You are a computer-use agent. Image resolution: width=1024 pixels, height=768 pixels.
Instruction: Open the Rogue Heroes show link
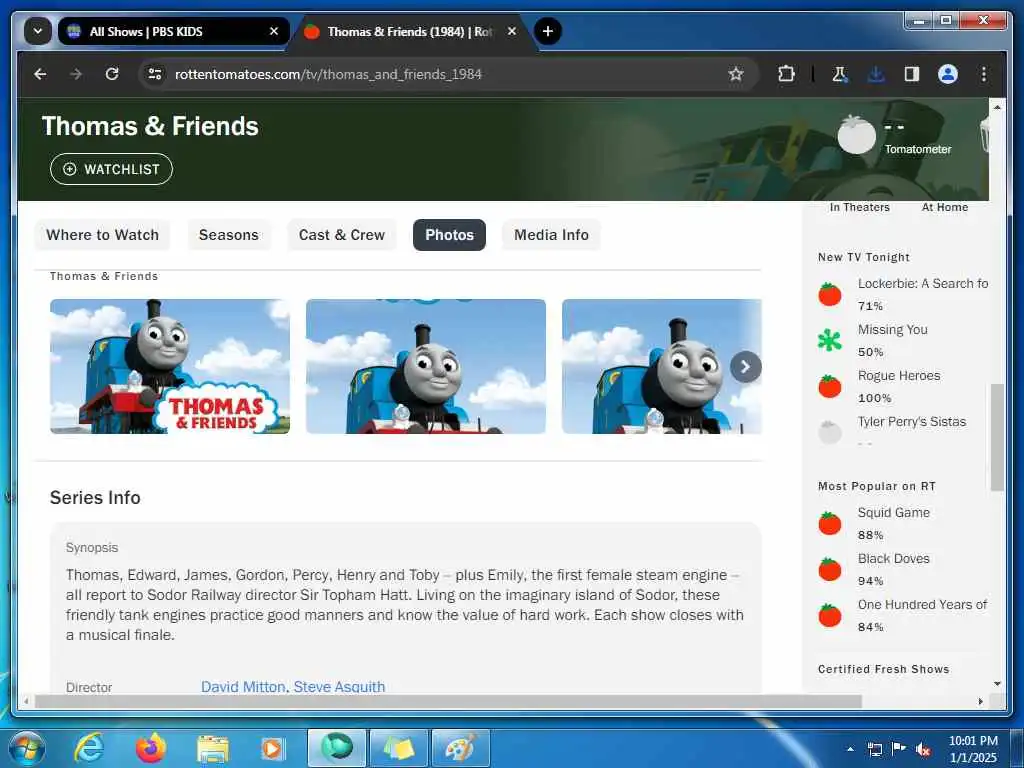899,376
